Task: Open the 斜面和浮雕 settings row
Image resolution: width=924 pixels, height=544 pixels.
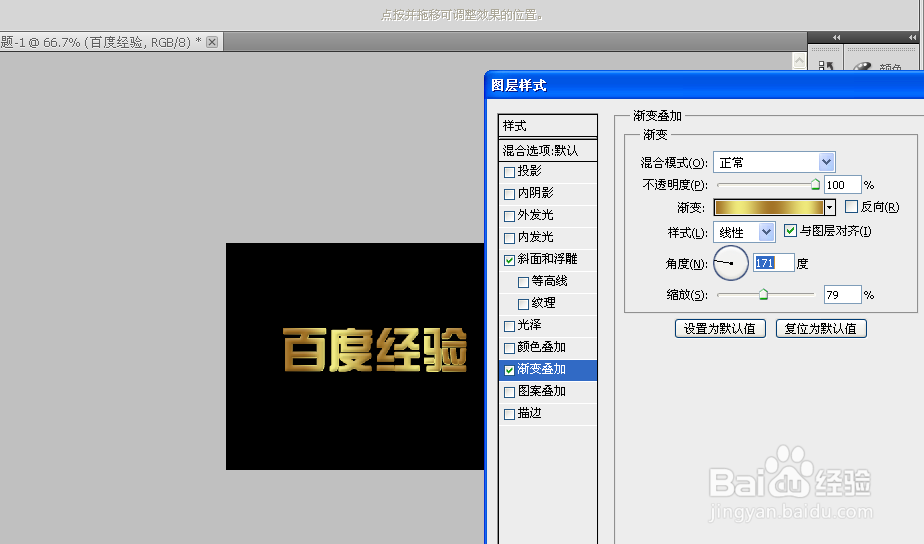Action: [547, 259]
